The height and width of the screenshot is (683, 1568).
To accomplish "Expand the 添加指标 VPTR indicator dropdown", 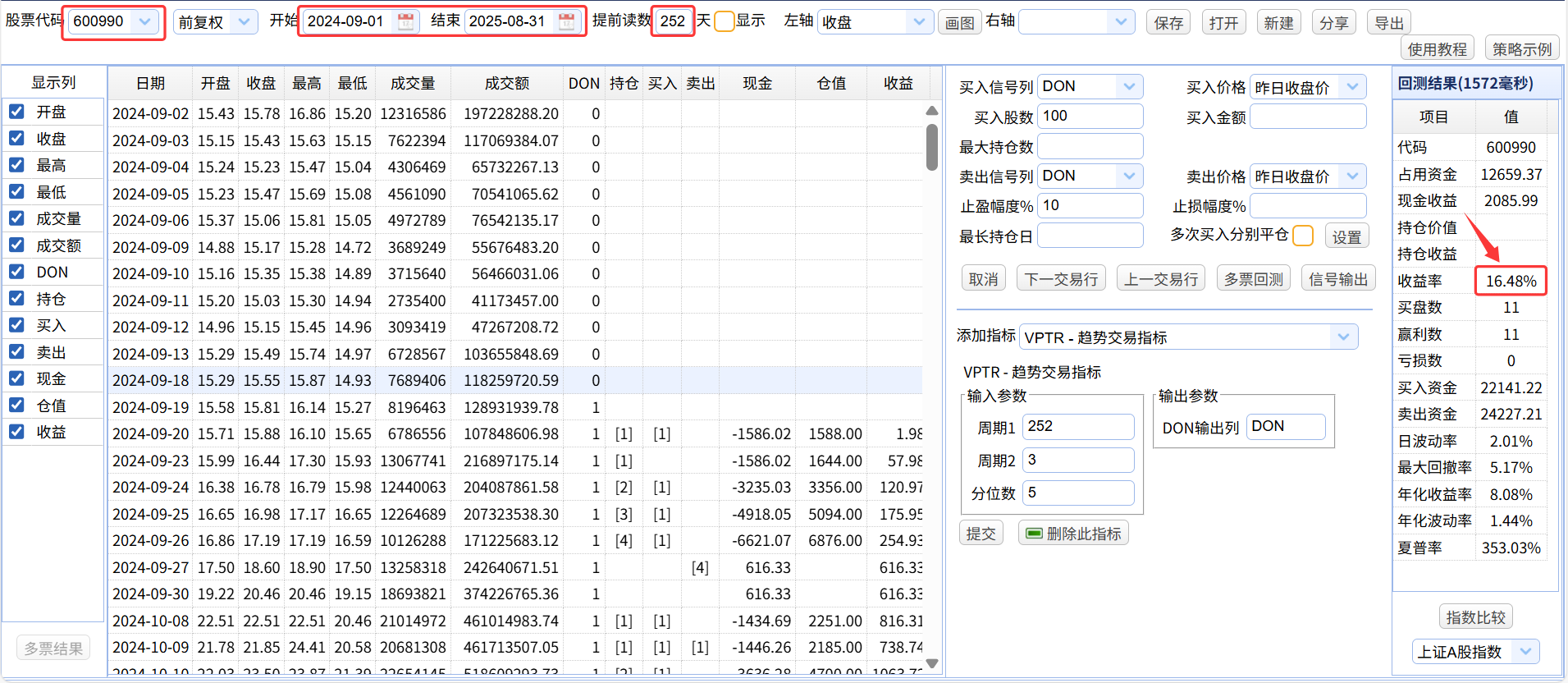I will (x=1342, y=337).
